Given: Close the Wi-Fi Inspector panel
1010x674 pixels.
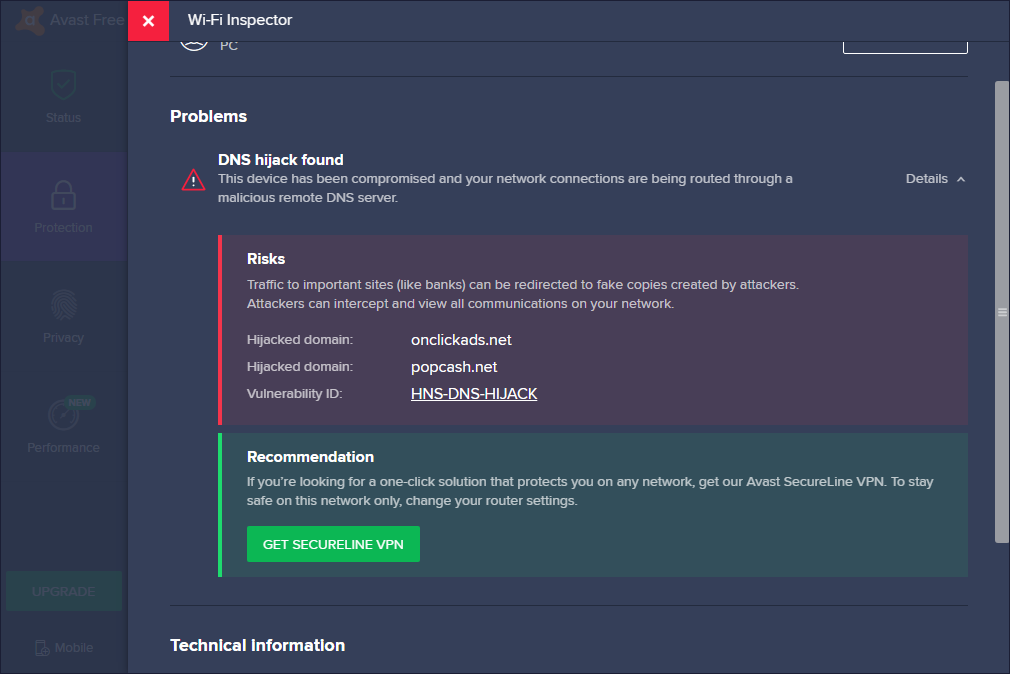Looking at the screenshot, I should coord(148,21).
